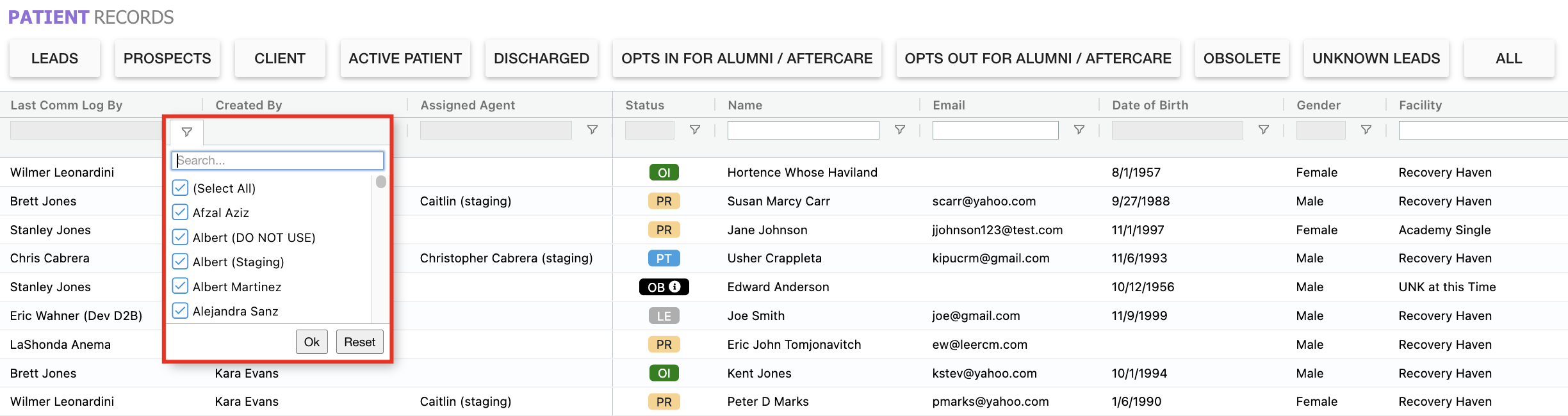Uncheck the (Select All) checkbox
The width and height of the screenshot is (1568, 416).
coord(181,188)
